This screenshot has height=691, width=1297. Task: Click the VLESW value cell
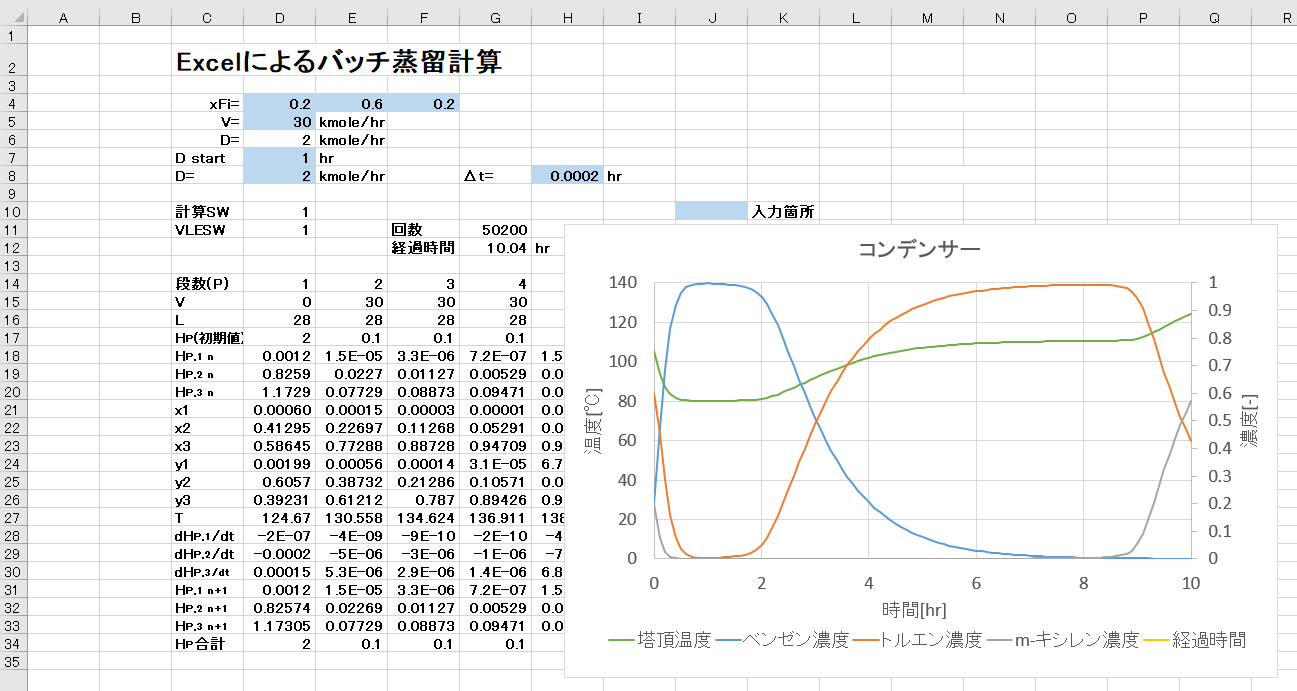279,230
